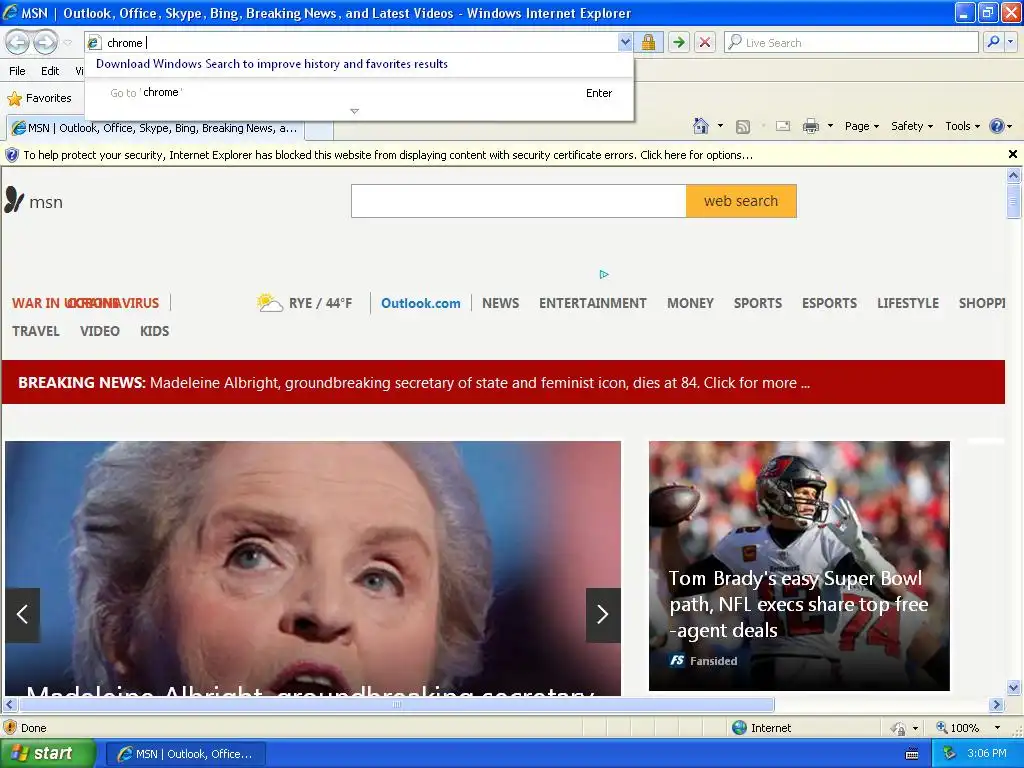Open the recent pages dropdown arrow
Screen dimensions: 1024x768
tap(67, 43)
